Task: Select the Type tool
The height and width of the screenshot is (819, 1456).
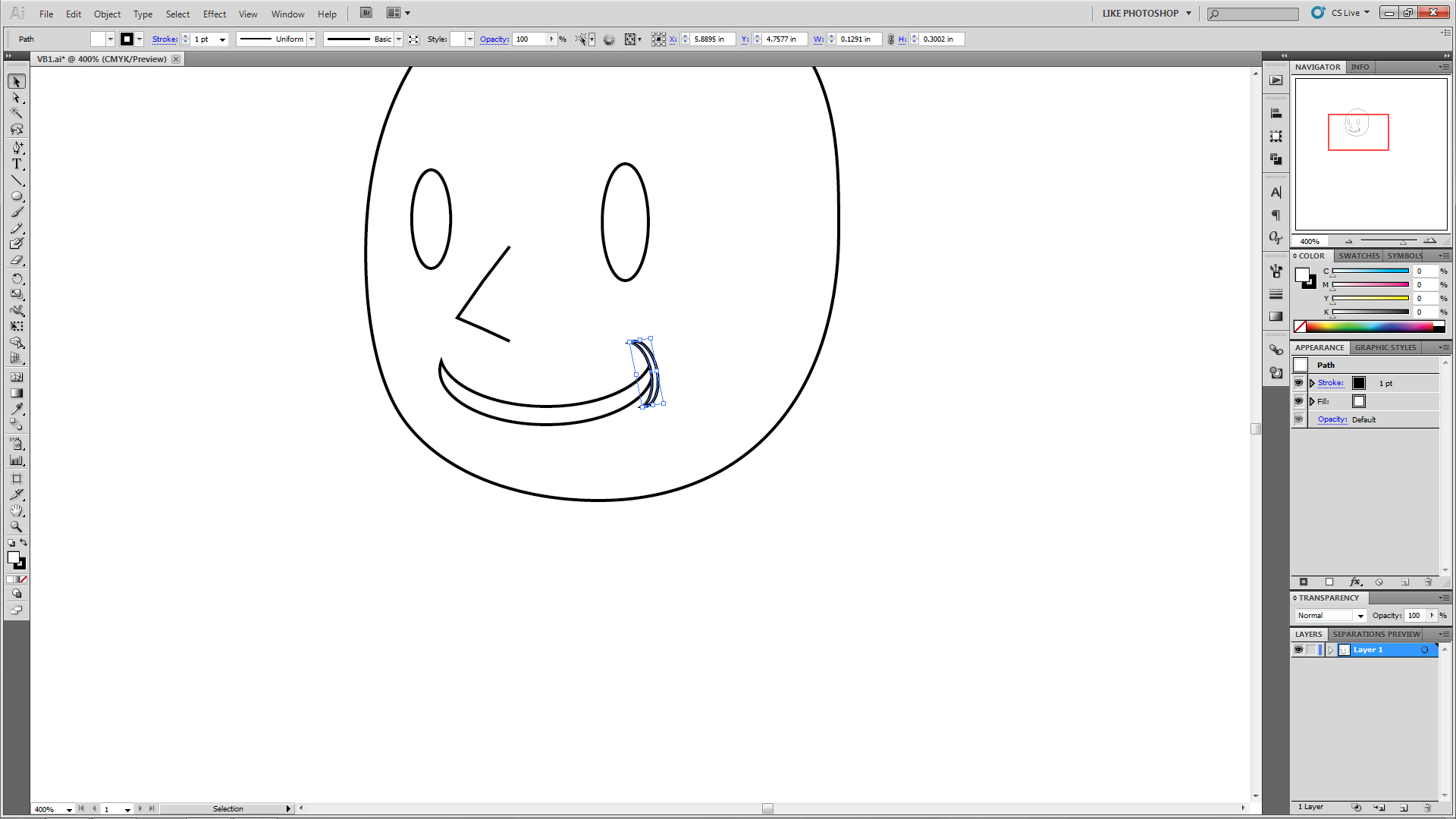Action: pyautogui.click(x=16, y=164)
